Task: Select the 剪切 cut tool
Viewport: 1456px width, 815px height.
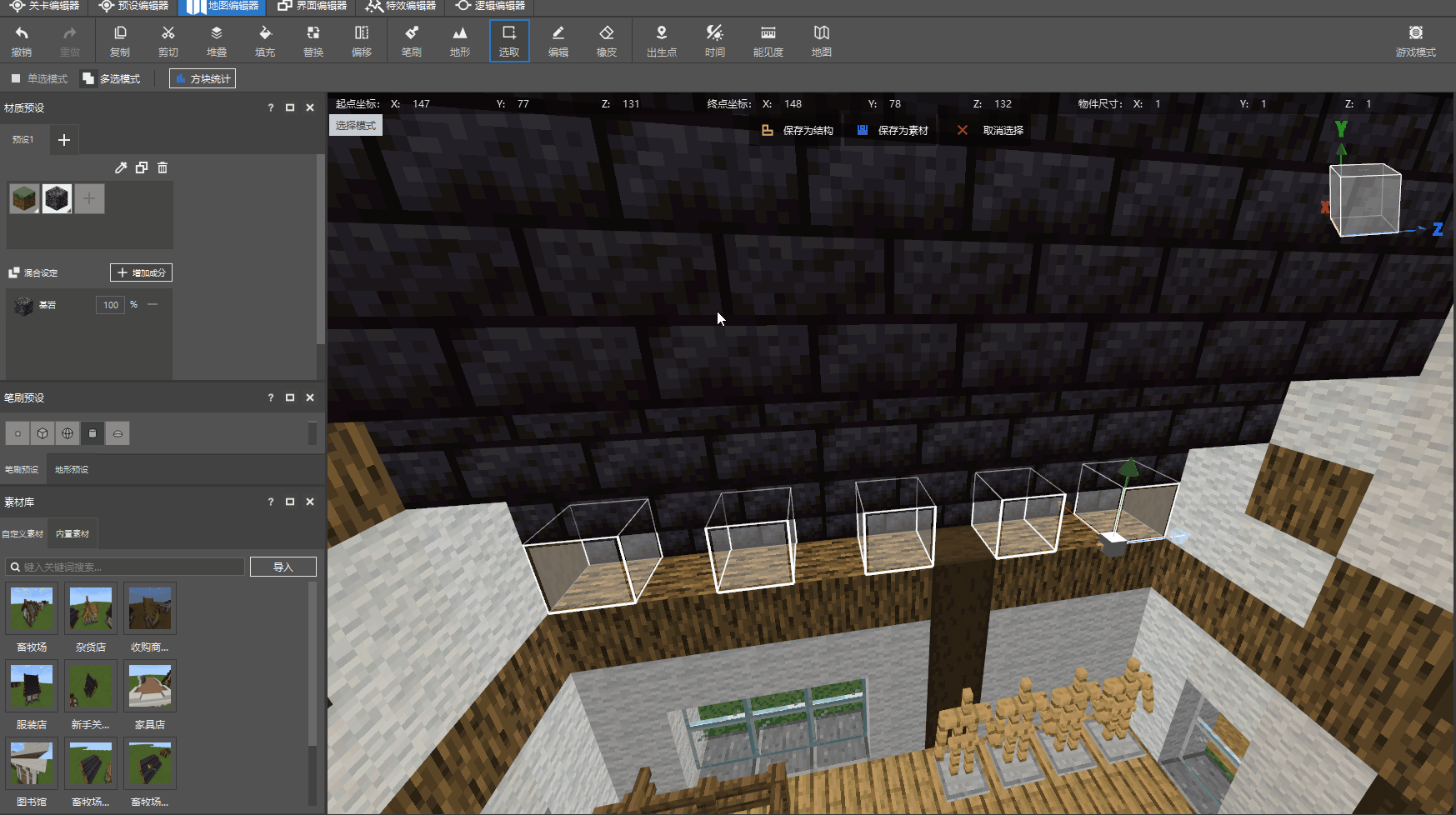Action: [x=168, y=40]
